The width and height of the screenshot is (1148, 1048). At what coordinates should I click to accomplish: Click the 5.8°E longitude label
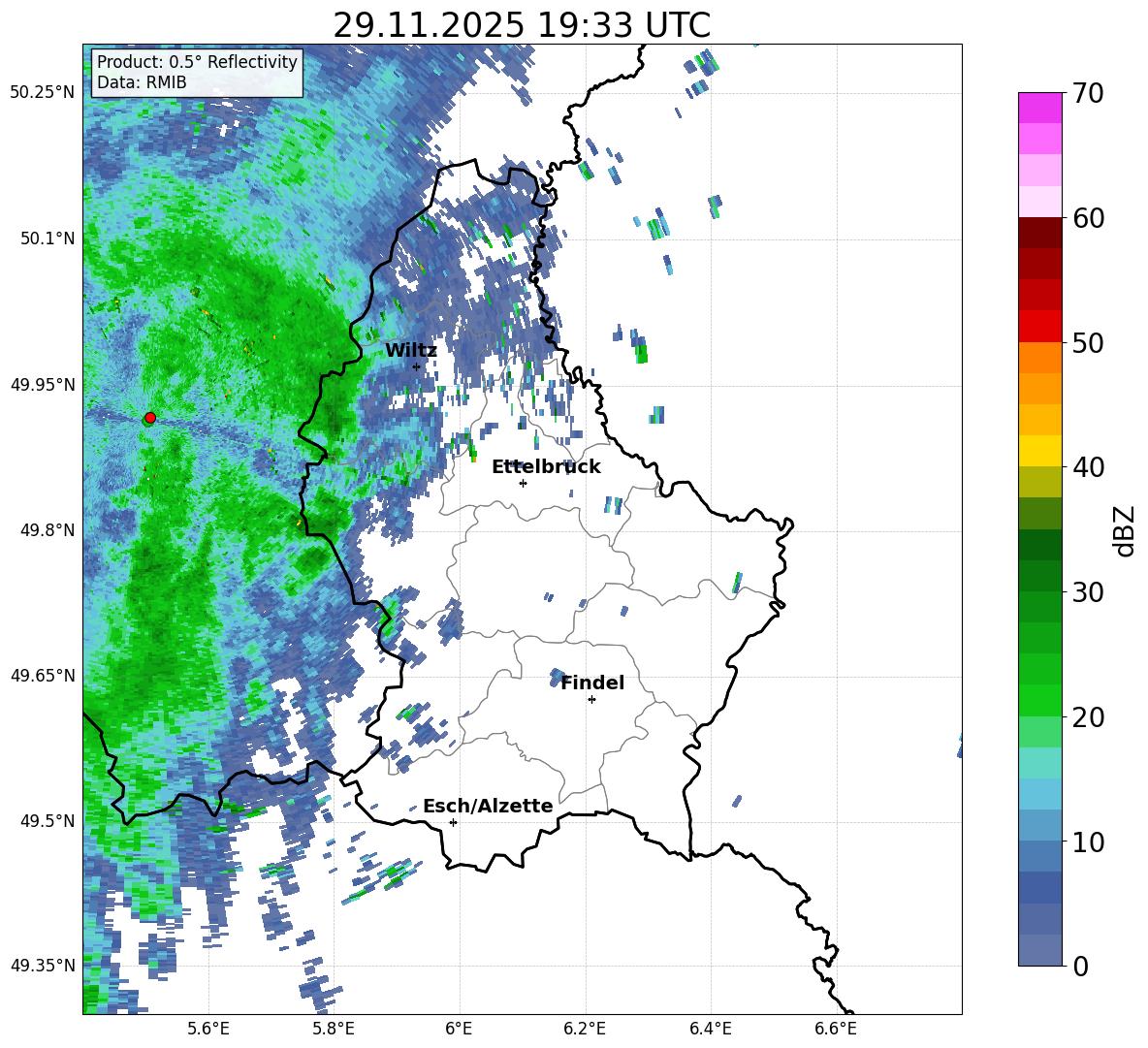pos(334,1029)
